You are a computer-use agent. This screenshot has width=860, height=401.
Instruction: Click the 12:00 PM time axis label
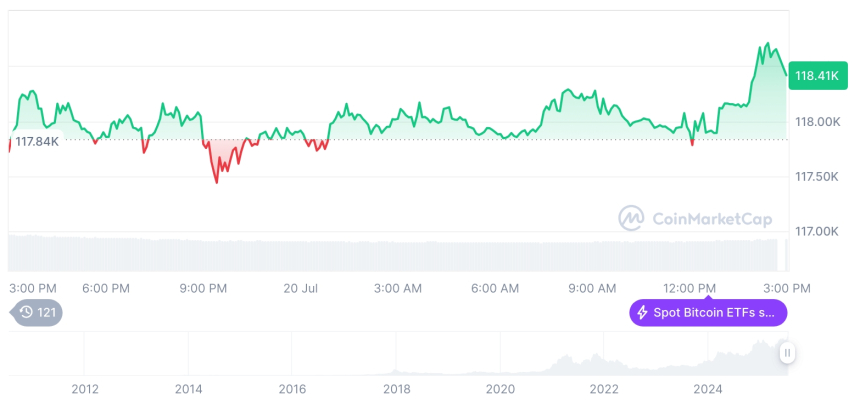click(691, 288)
